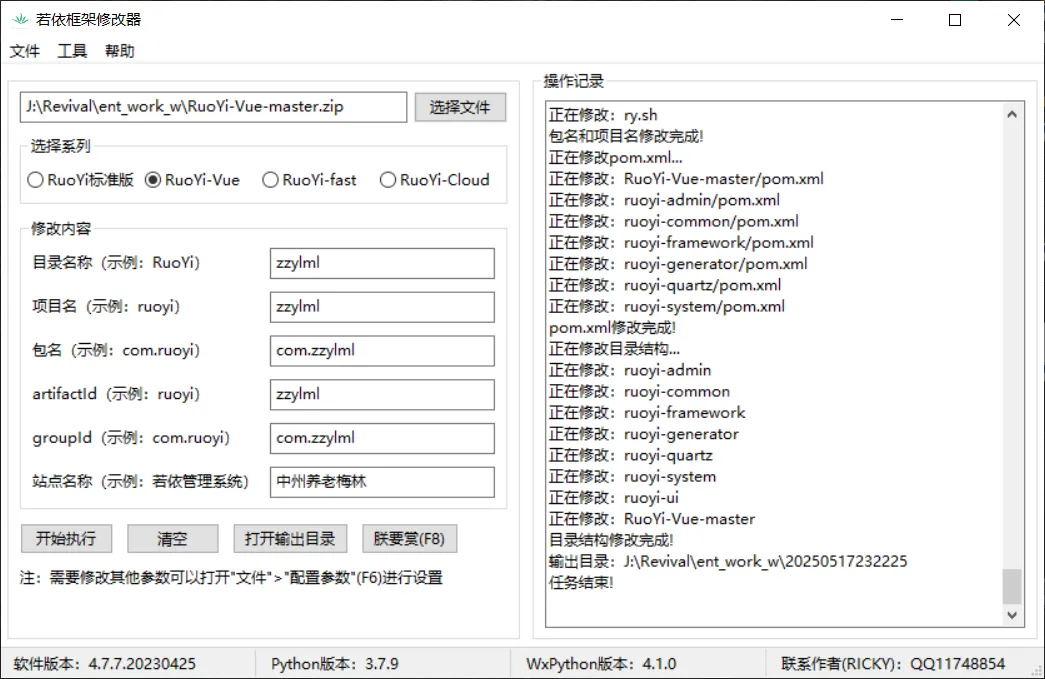Click the log scrollbar down arrow
This screenshot has width=1045, height=679.
(1012, 615)
